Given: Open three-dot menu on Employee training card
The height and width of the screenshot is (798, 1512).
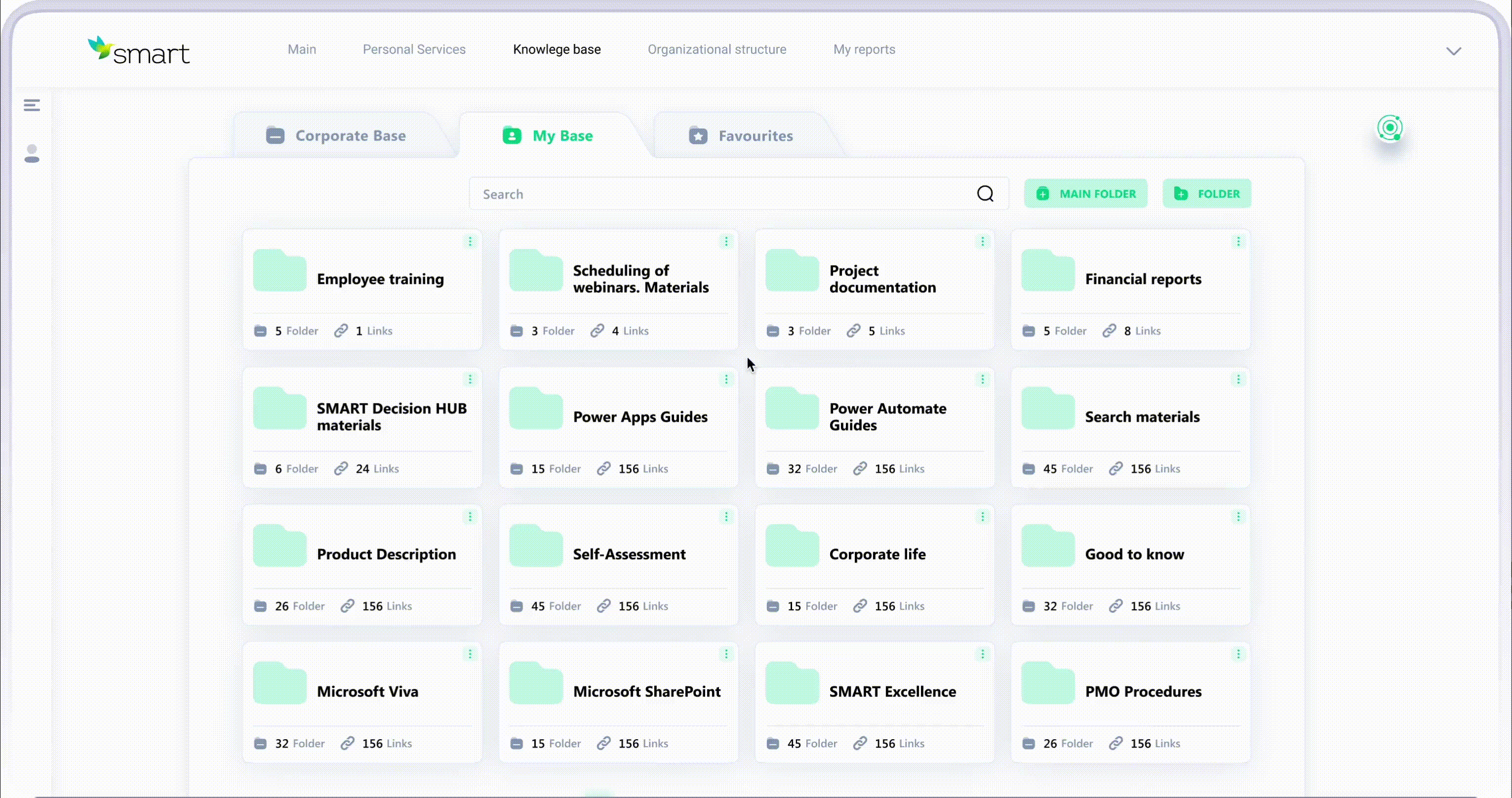Looking at the screenshot, I should point(469,241).
